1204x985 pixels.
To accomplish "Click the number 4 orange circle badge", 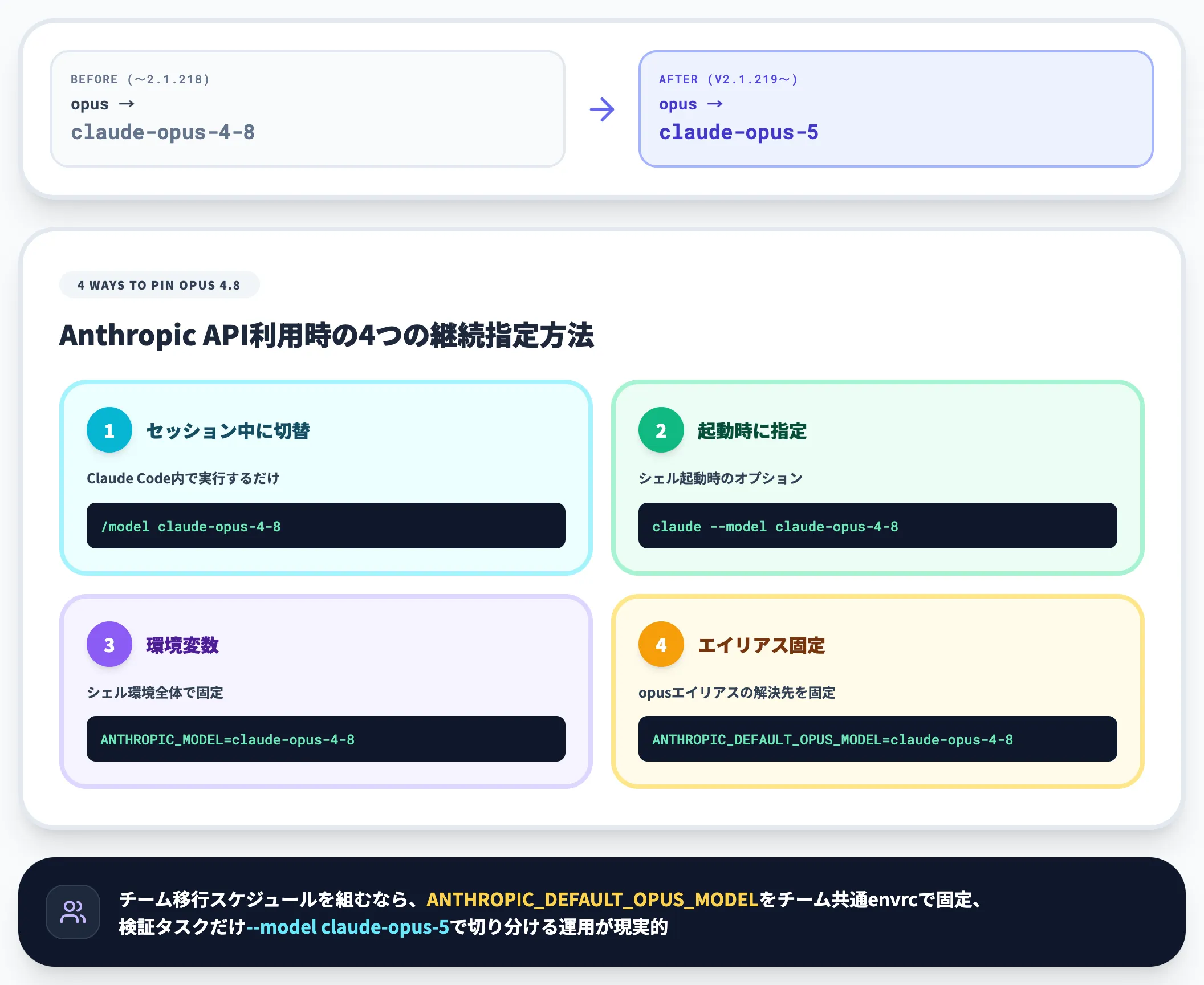I will 661,644.
